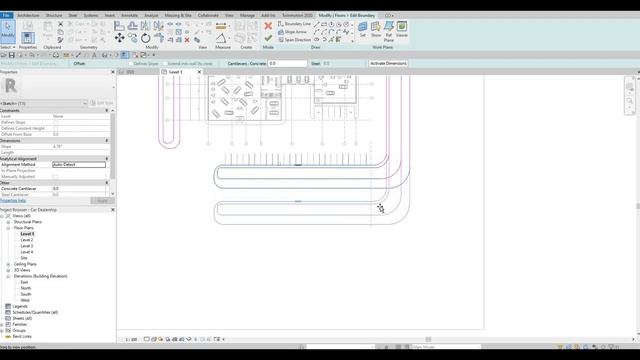Switch to the Massing & Site ribbon tab
The height and width of the screenshot is (360, 640).
[x=178, y=16]
